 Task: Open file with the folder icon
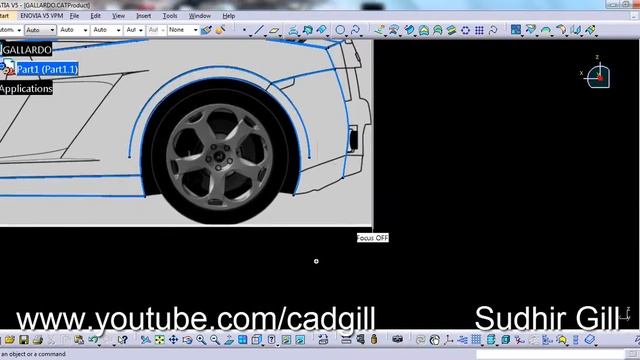[x=10, y=340]
